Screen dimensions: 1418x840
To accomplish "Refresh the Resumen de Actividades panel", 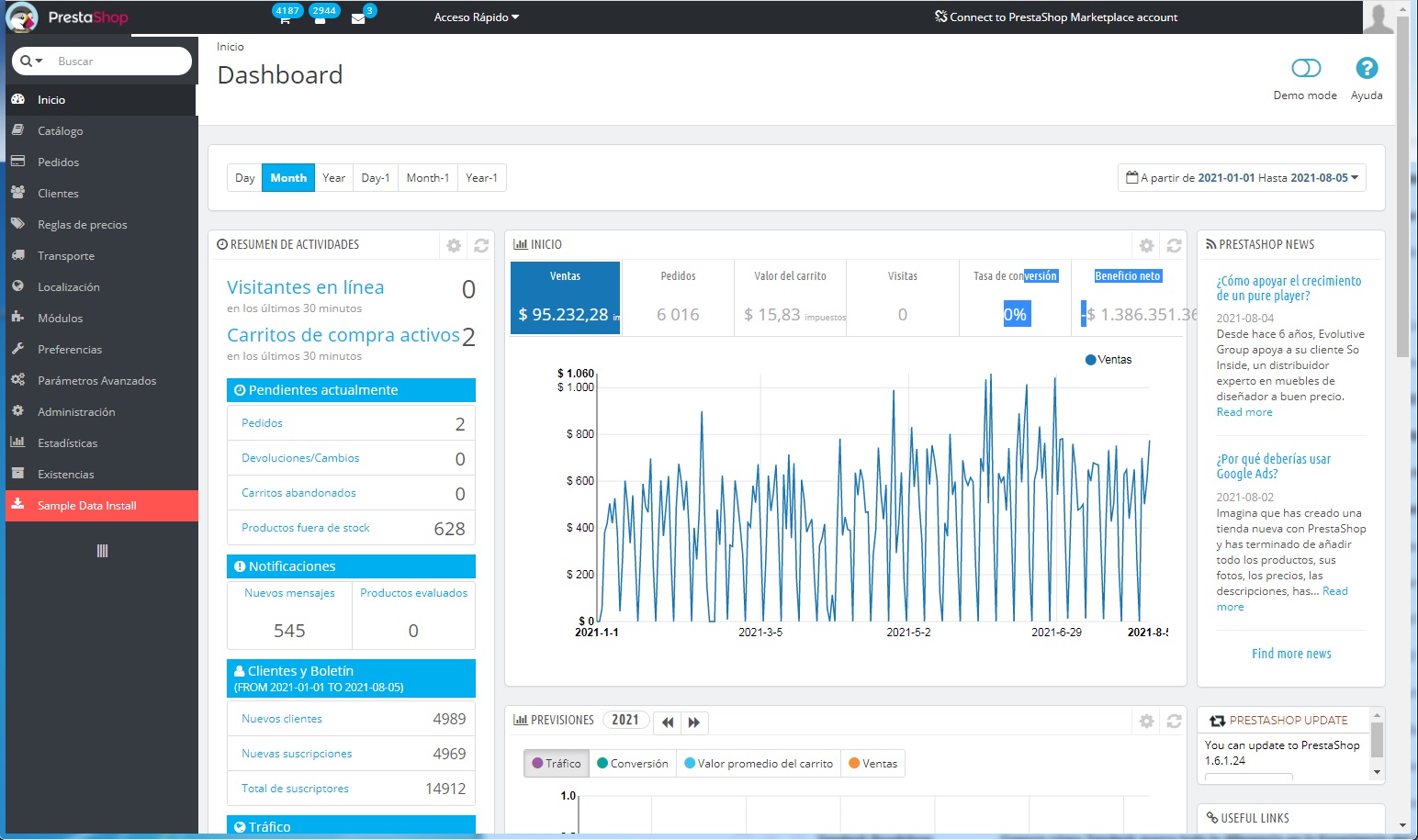I will click(x=481, y=245).
